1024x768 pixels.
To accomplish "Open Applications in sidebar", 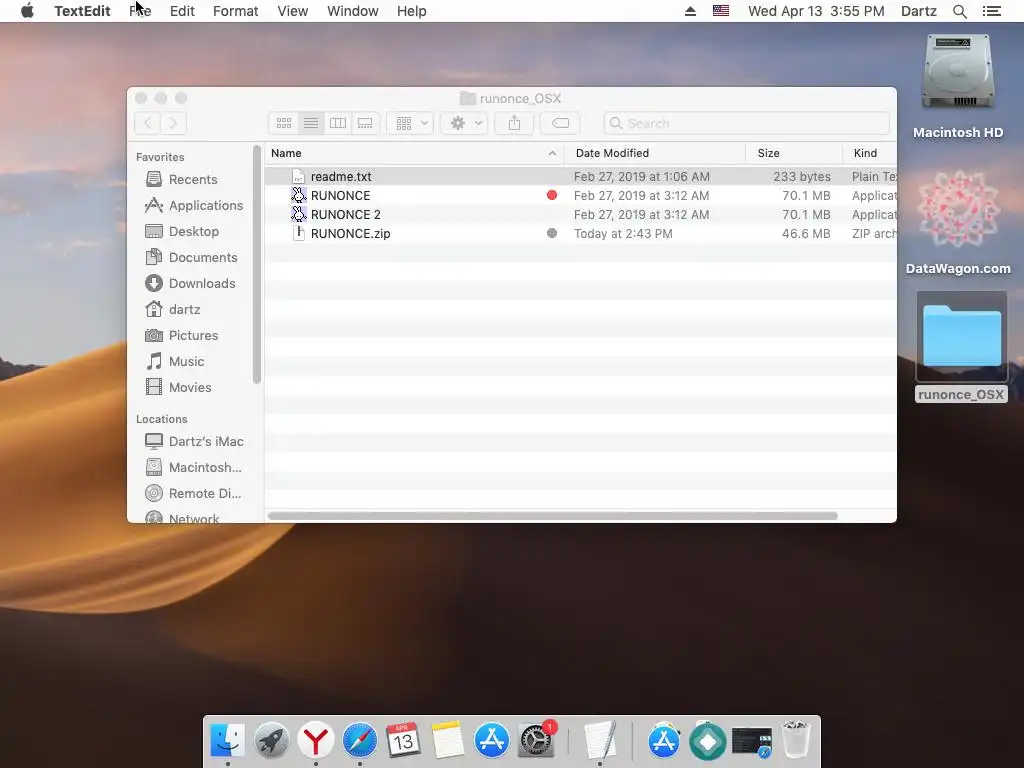I will 194,205.
